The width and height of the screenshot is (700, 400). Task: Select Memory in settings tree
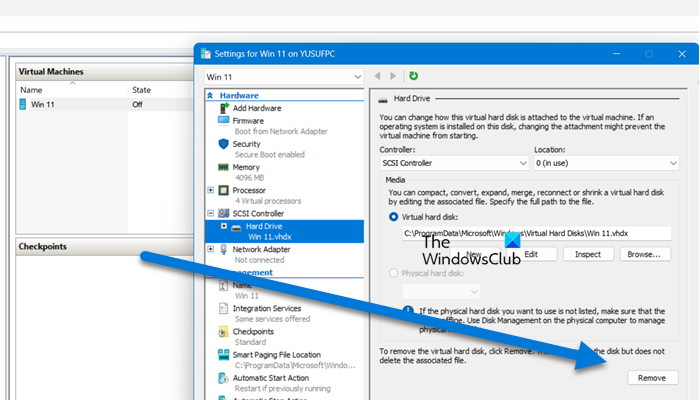[x=246, y=167]
